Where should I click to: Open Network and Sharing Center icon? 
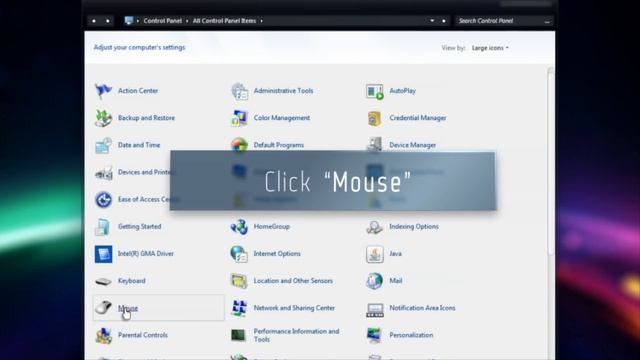pos(239,308)
